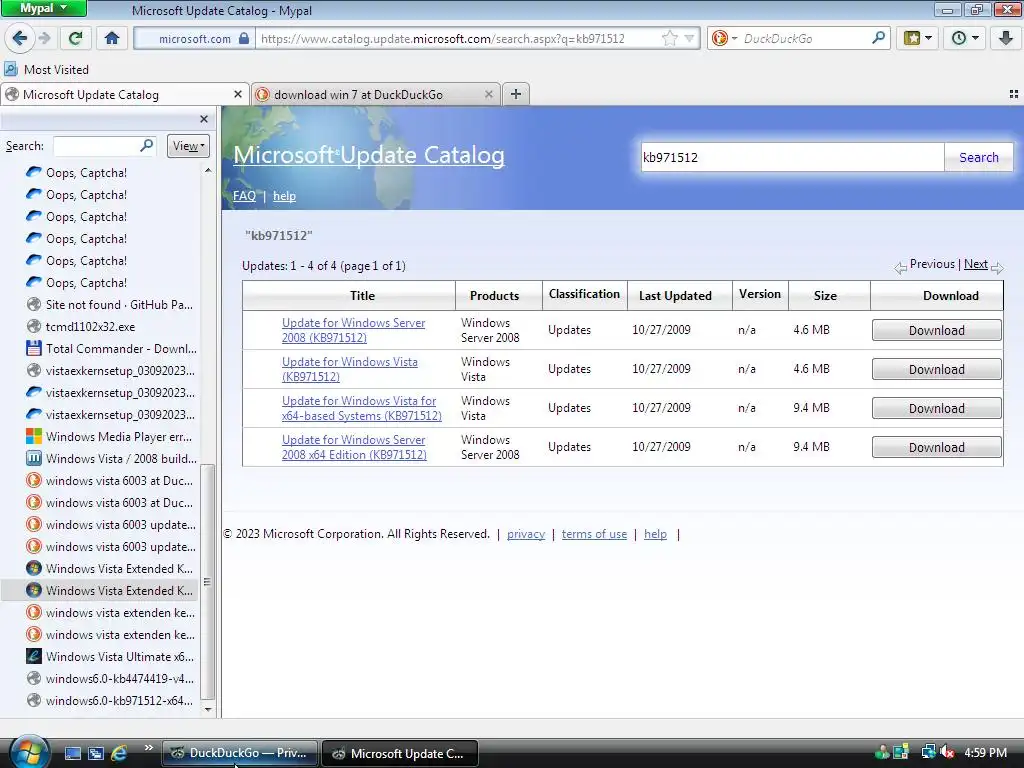The image size is (1024, 768).
Task: Click the sidebar scrollbar down arrow
Action: click(x=208, y=709)
